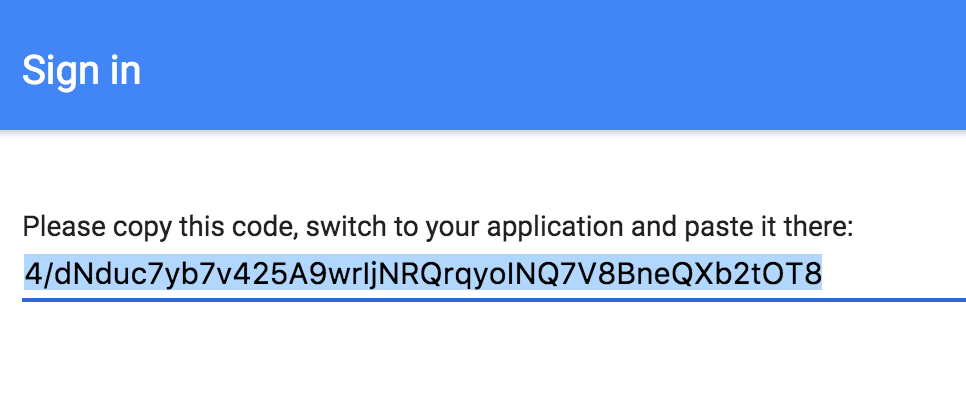Click the blue underline beneath the code field
The image size is (966, 404).
494,300
